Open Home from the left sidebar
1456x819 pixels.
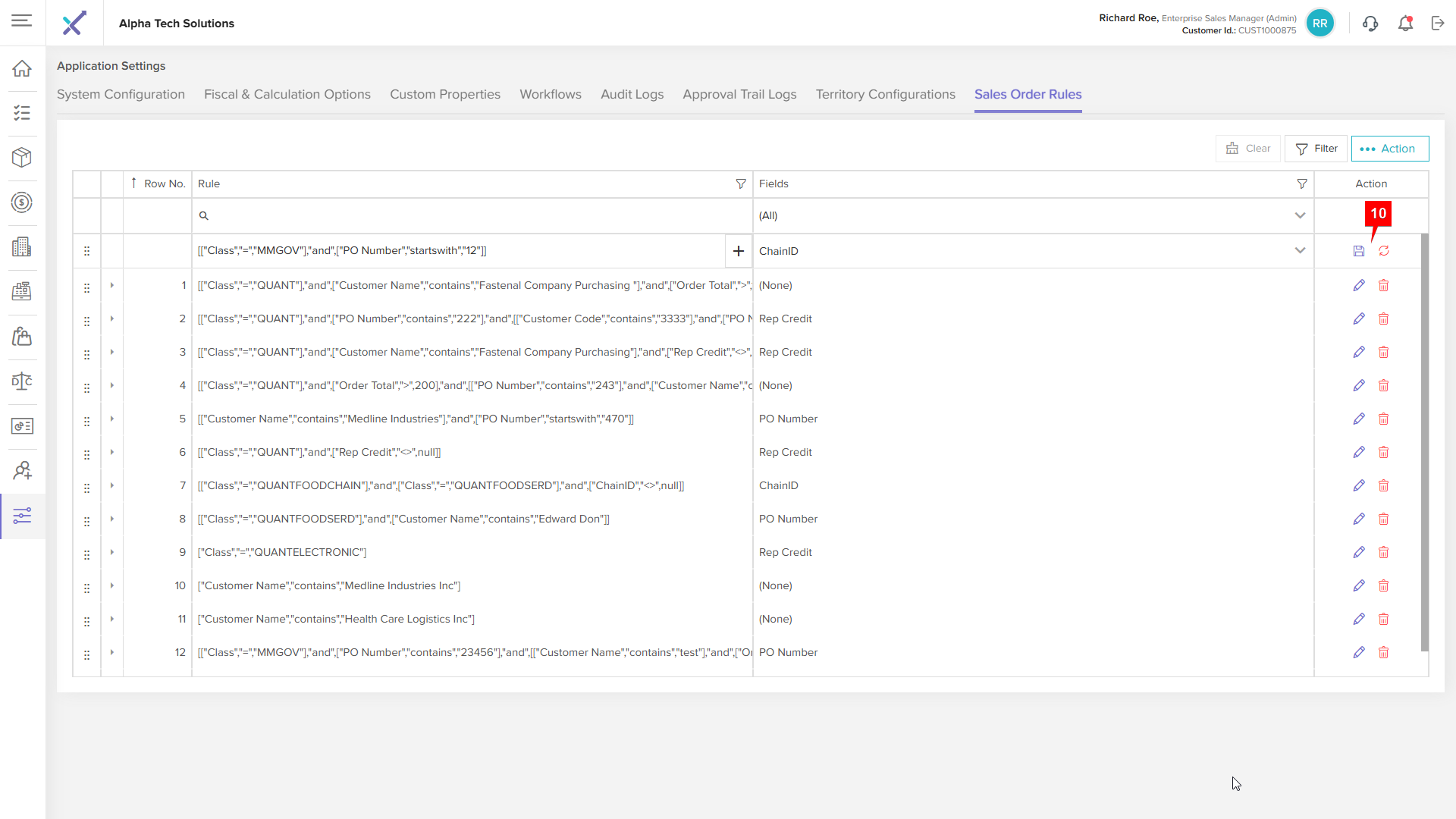point(22,68)
